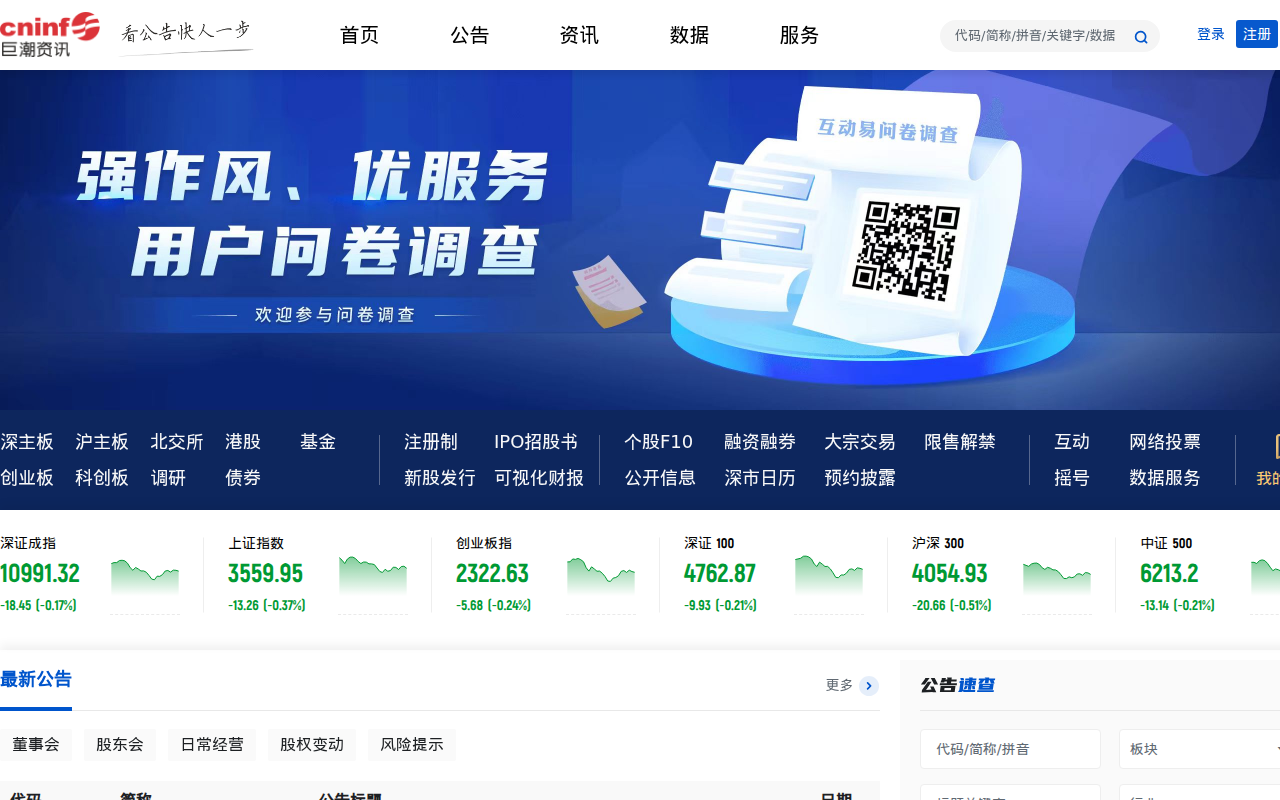Viewport: 1280px width, 800px height.
Task: Open the 摇号 link
Action: (x=1072, y=478)
